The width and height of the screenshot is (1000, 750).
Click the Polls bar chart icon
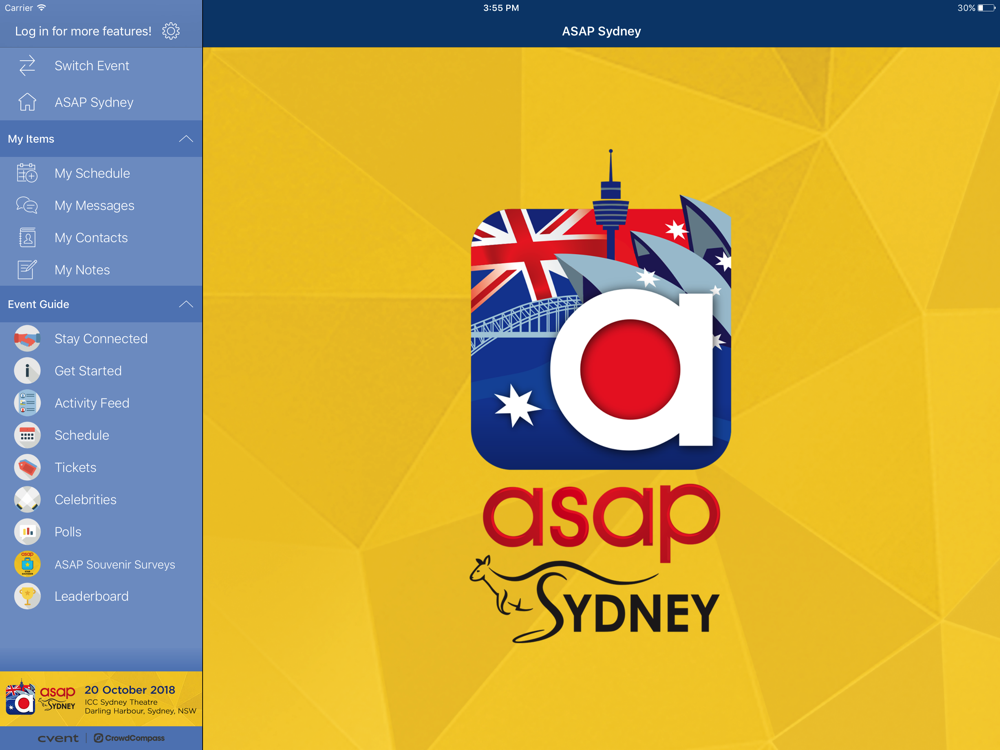point(27,532)
